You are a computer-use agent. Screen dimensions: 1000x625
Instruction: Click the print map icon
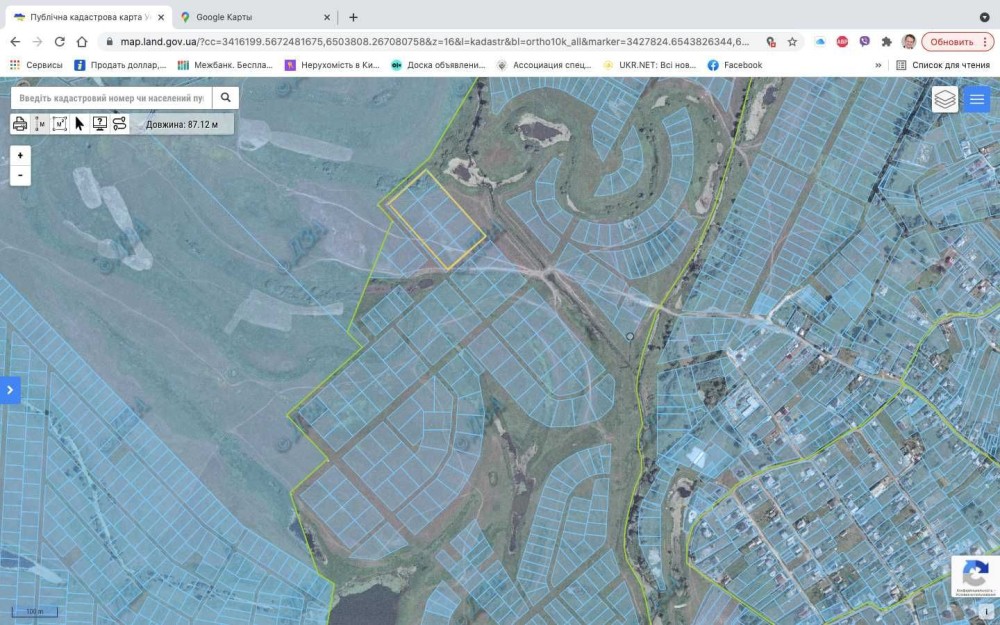[20, 124]
